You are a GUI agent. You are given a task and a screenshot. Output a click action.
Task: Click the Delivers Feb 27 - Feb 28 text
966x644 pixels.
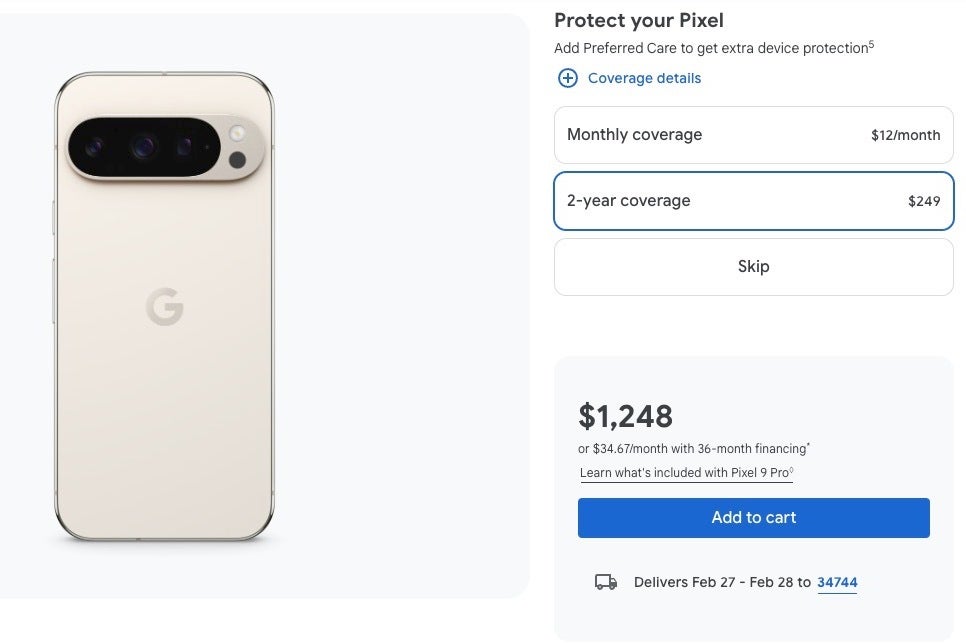point(722,582)
